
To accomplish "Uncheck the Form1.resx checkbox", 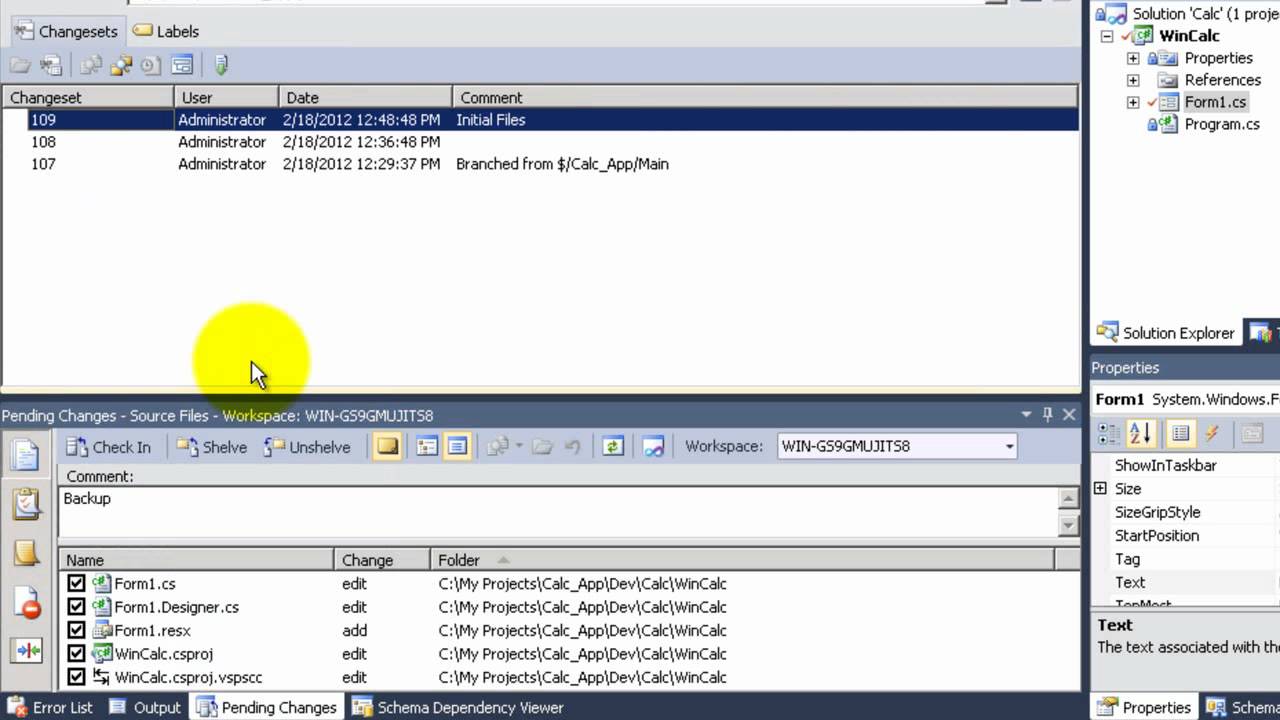I will 76,630.
